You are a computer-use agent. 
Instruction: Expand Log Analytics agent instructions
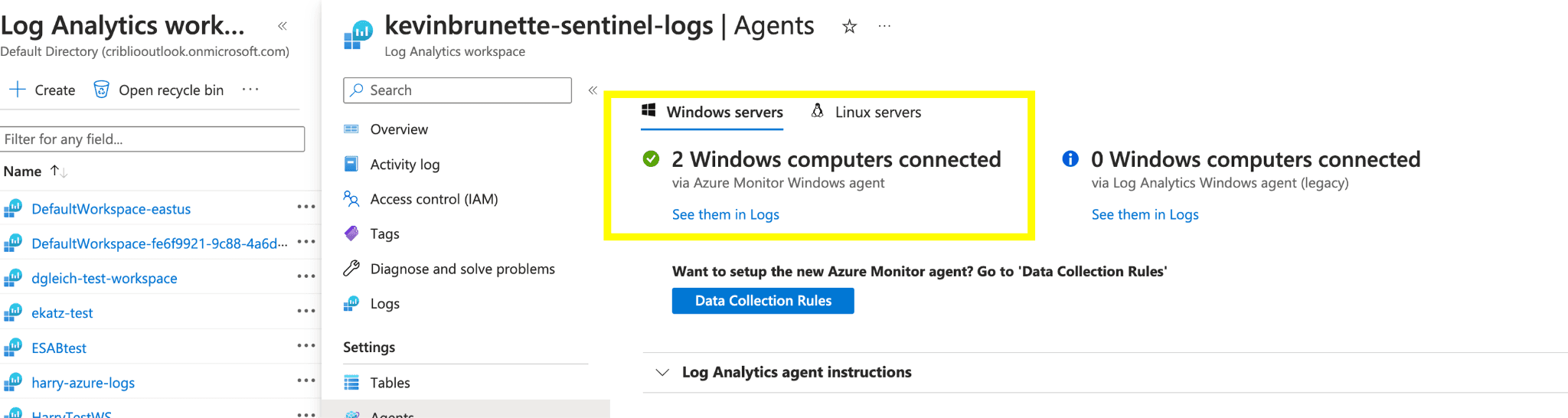(662, 372)
